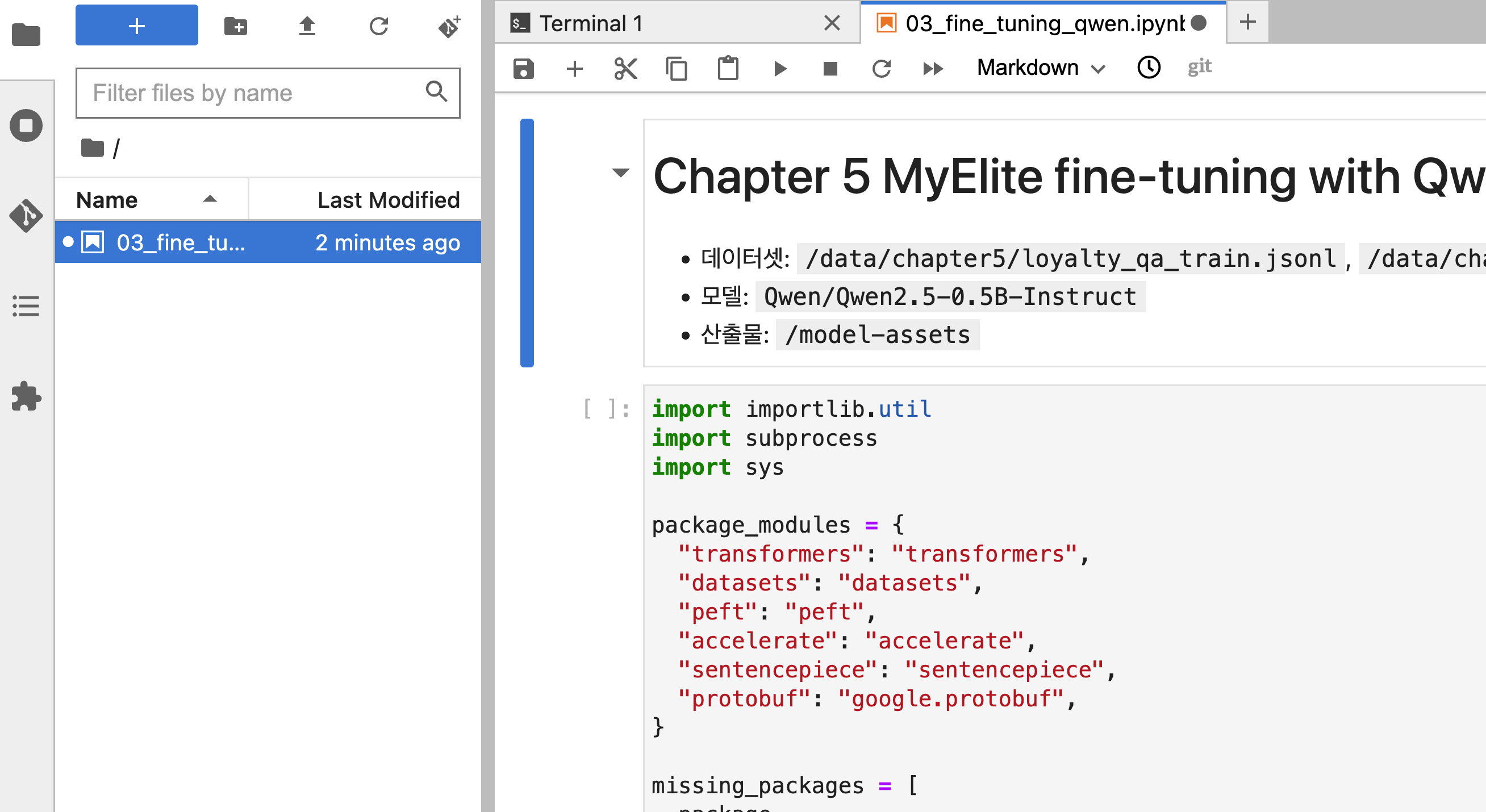Copy the selected cell
Screen dimensions: 1486x812
coord(677,69)
